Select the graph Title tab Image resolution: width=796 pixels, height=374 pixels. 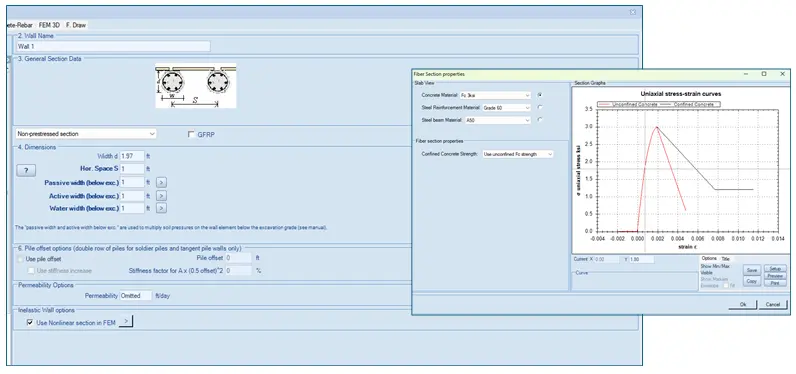(x=725, y=259)
